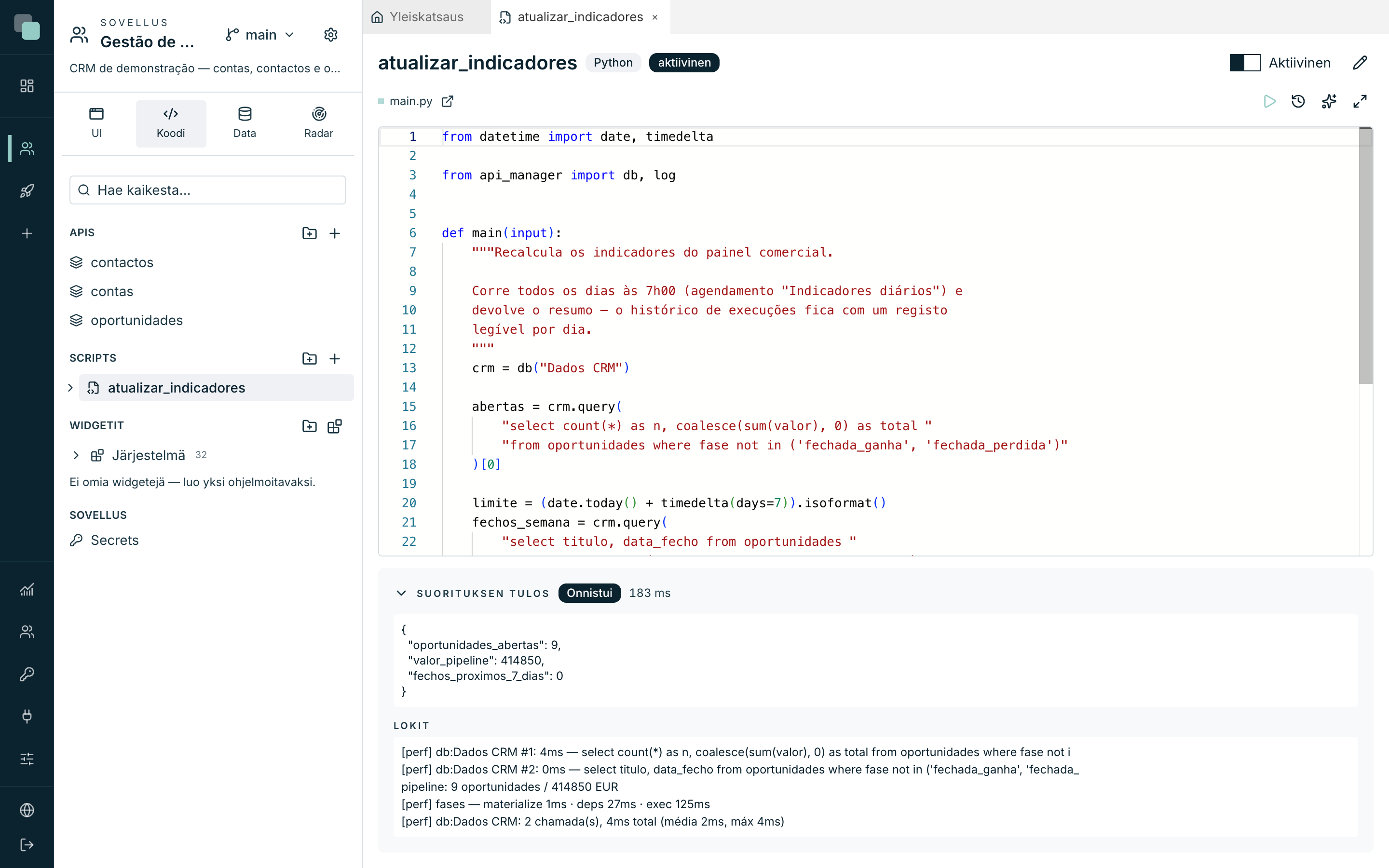Create new script with plus icon
1389x868 pixels.
click(x=335, y=358)
